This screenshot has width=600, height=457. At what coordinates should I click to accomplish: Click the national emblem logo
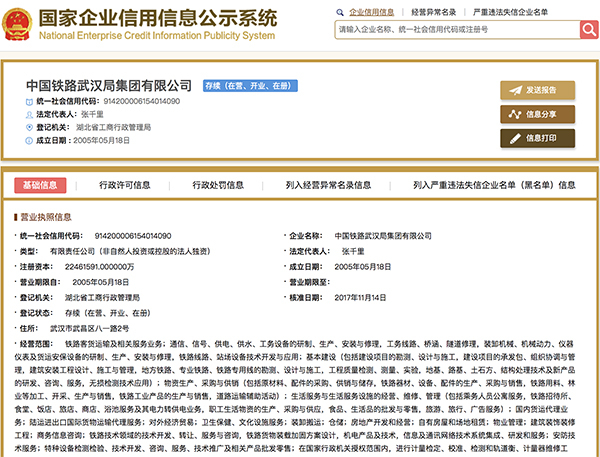pos(19,23)
